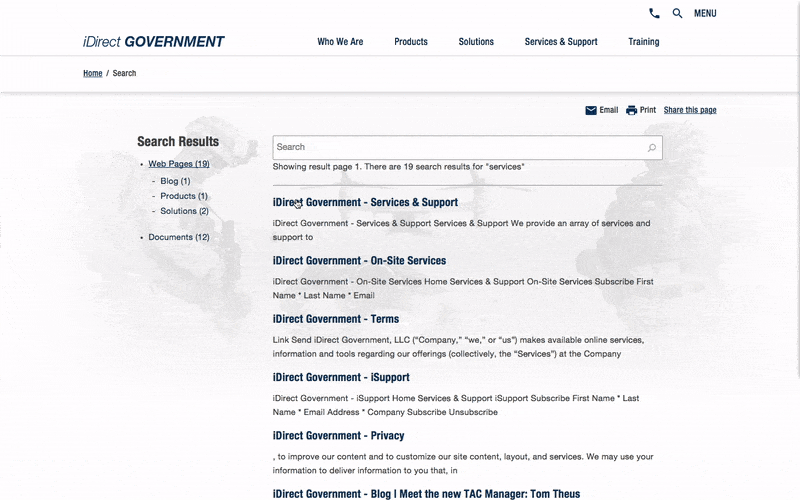Filter results by Documents (12)

(x=179, y=237)
